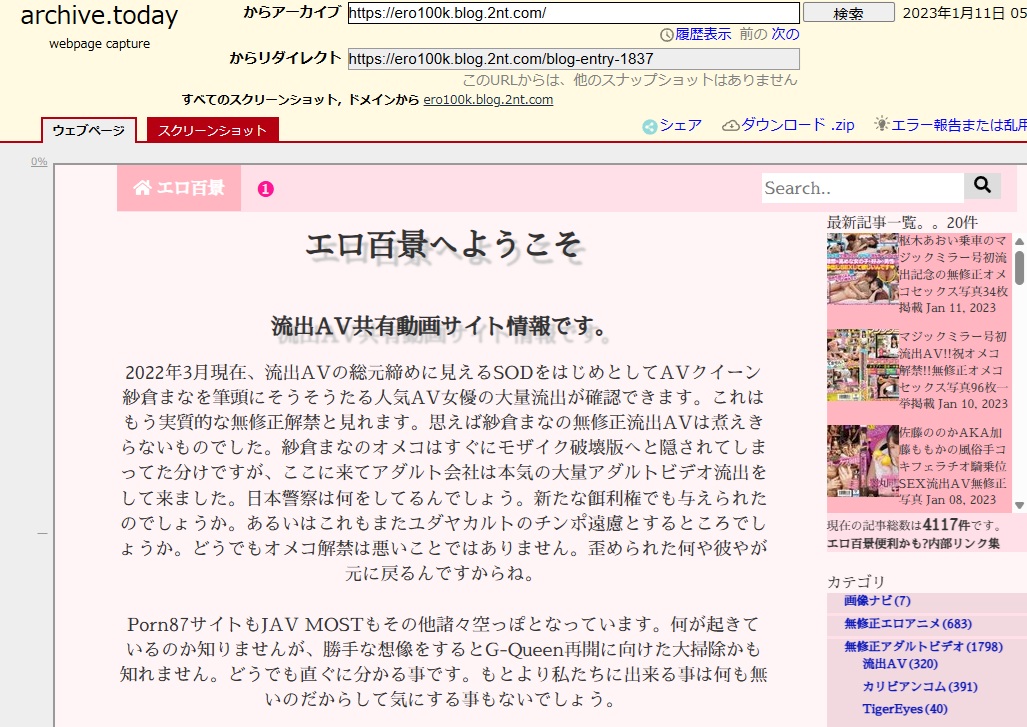Image resolution: width=1027 pixels, height=727 pixels.
Task: Focus the site Search.. text box
Action: pyautogui.click(x=862, y=188)
